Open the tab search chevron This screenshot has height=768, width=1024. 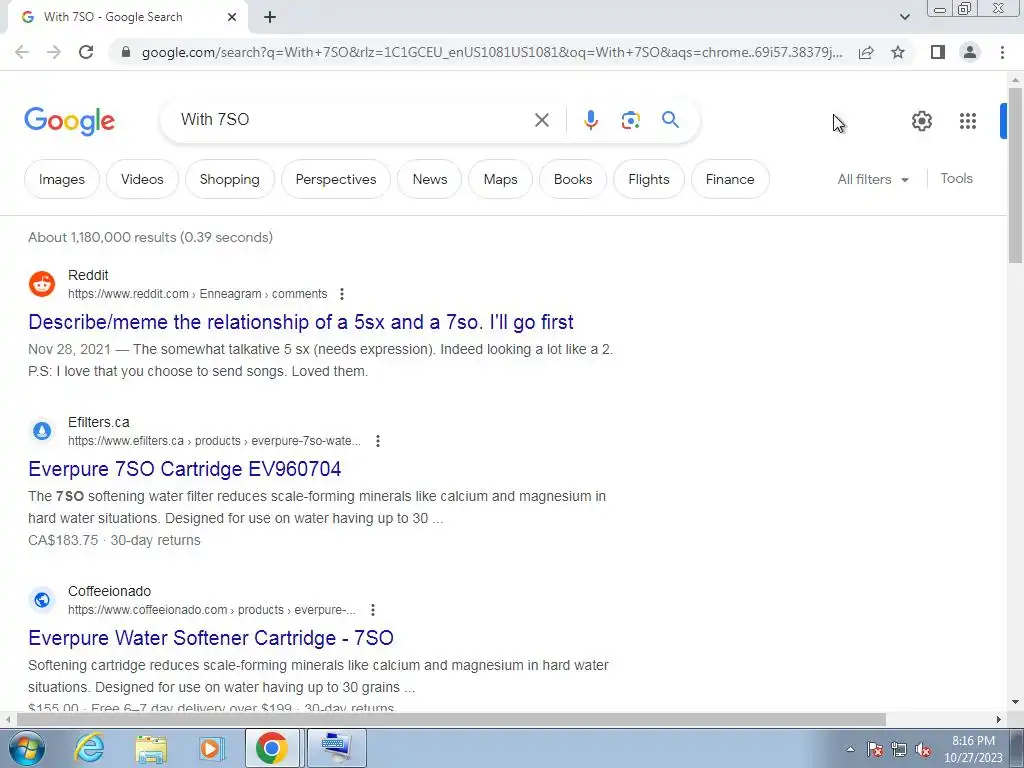(904, 18)
